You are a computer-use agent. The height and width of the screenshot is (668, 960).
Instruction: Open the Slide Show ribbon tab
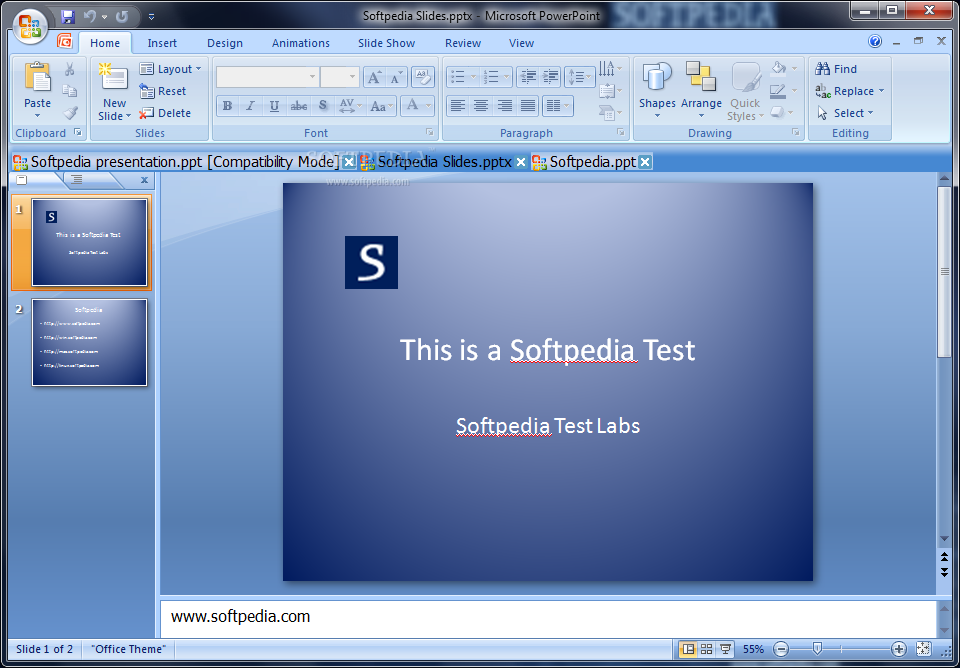[386, 43]
